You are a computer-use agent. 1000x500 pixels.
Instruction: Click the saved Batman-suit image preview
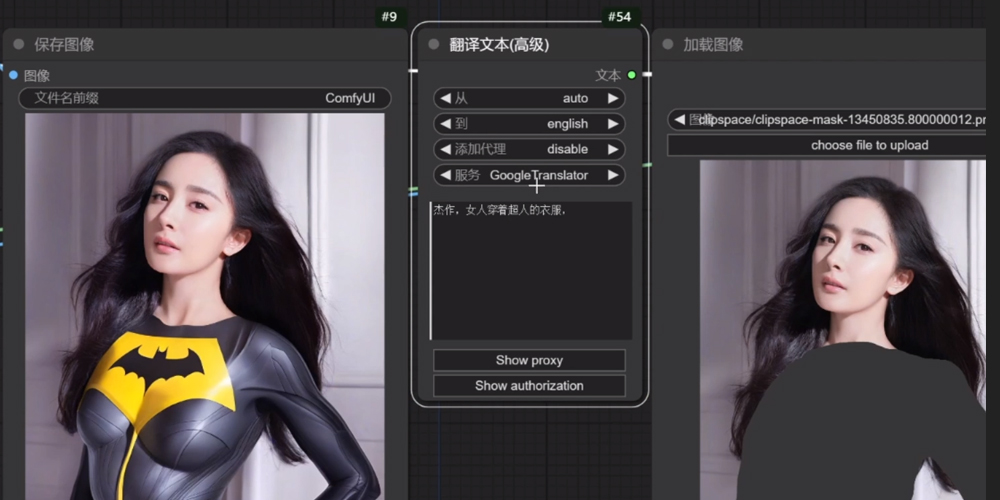(x=205, y=306)
